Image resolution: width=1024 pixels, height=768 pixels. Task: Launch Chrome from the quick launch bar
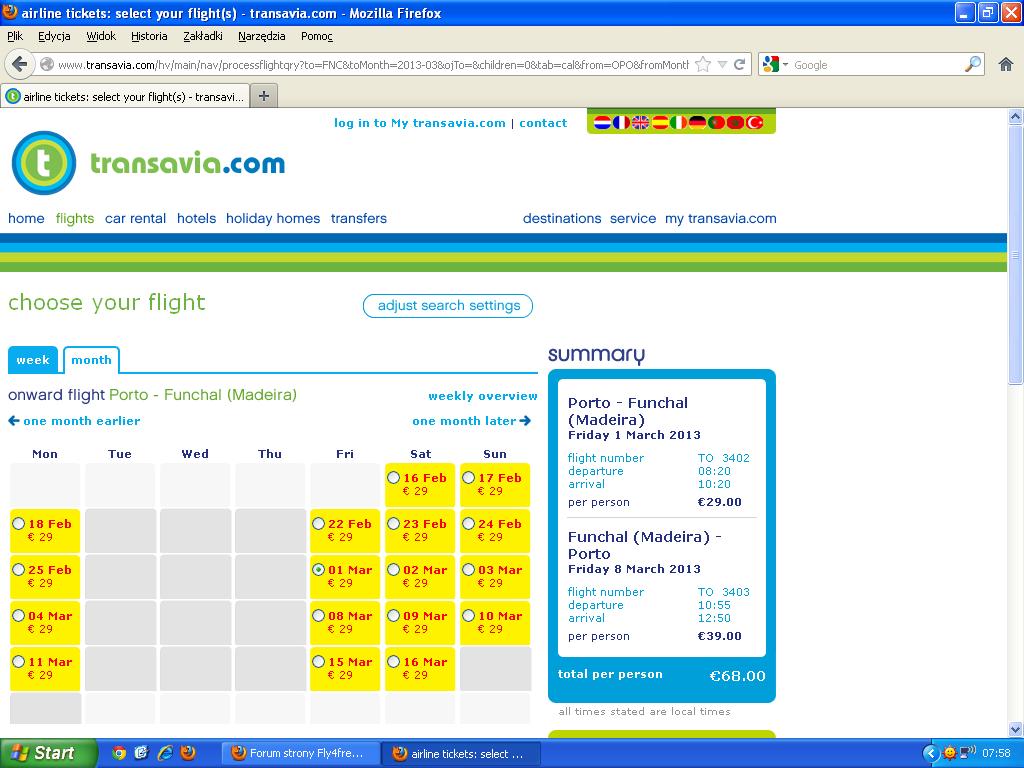(x=119, y=753)
